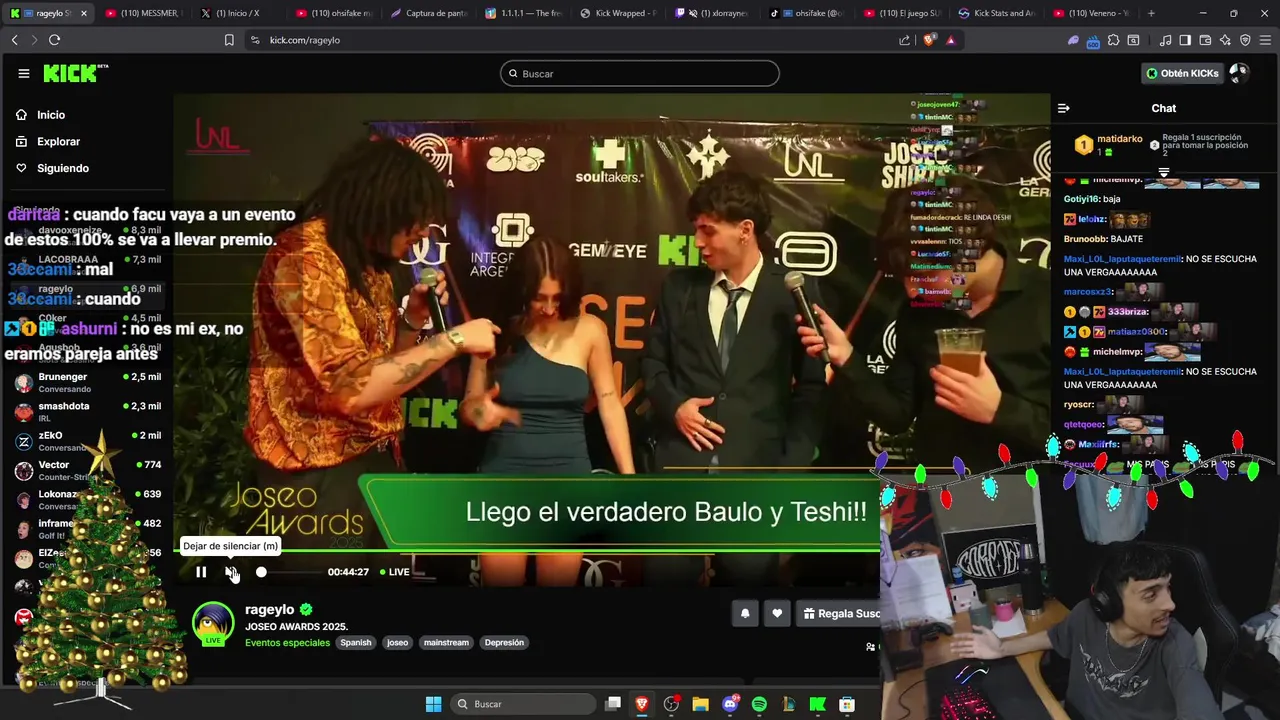Viewport: 1280px width, 720px height.
Task: Select the mainstream tag
Action: coord(446,643)
